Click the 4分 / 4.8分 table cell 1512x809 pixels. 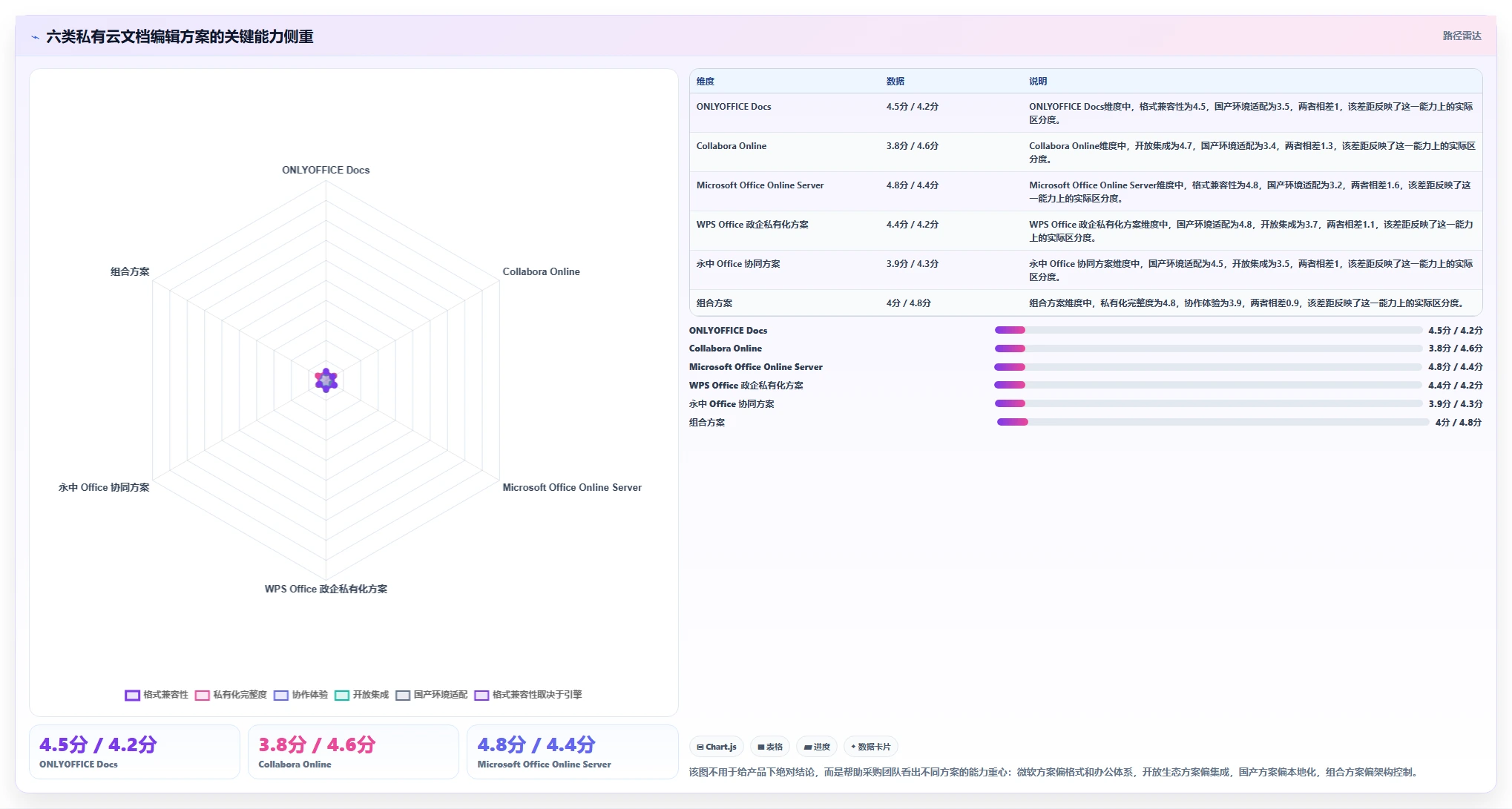pyautogui.click(x=909, y=303)
